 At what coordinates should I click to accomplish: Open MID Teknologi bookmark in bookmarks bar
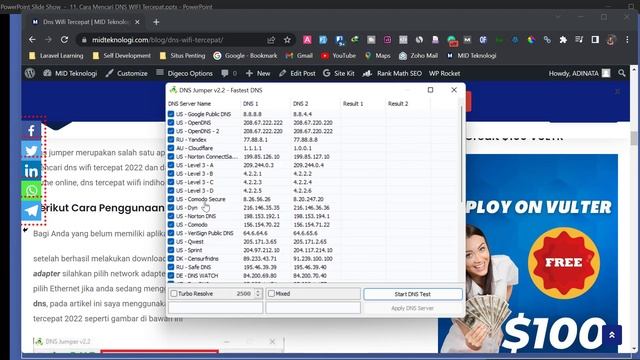pyautogui.click(x=471, y=56)
